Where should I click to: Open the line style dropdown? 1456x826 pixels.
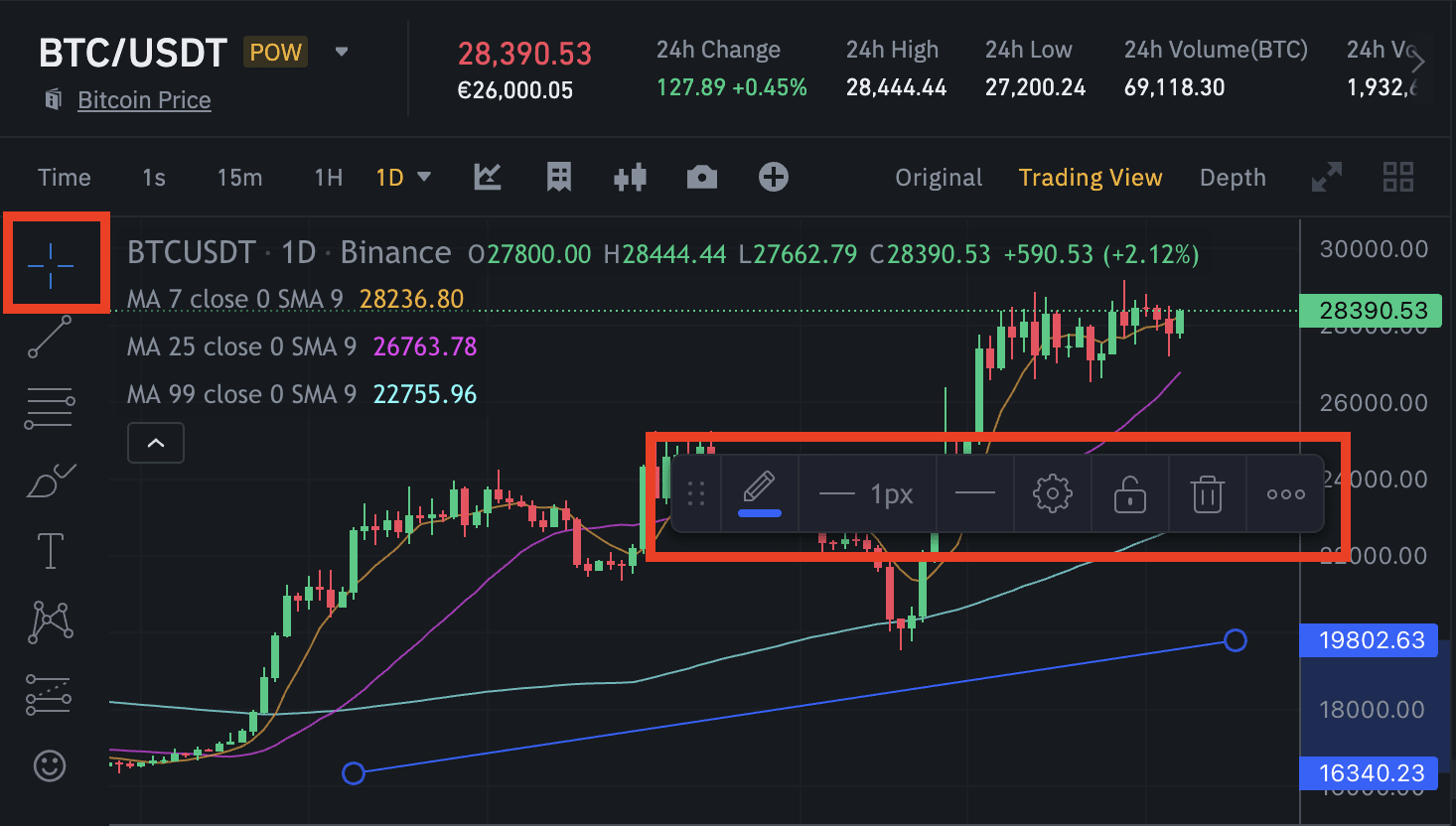pos(975,493)
